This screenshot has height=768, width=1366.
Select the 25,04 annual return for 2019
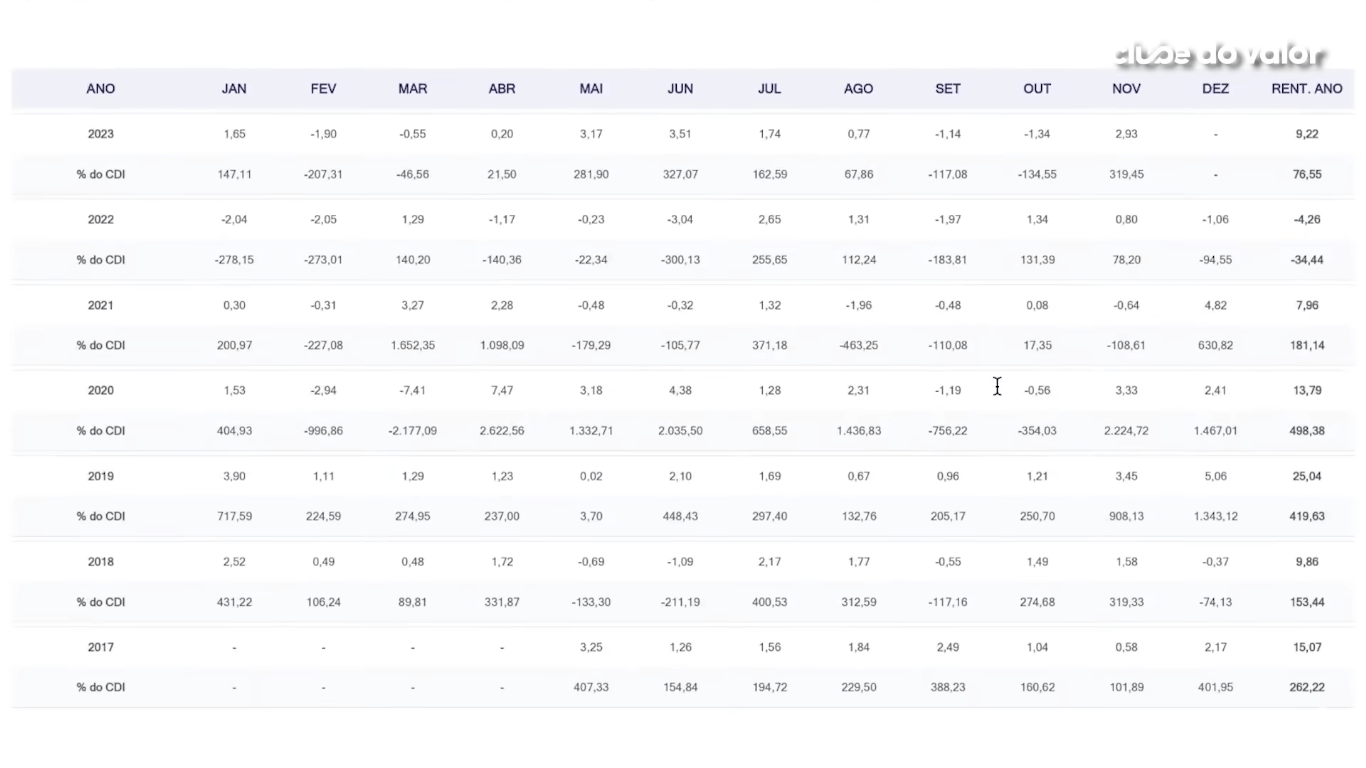tap(1306, 476)
